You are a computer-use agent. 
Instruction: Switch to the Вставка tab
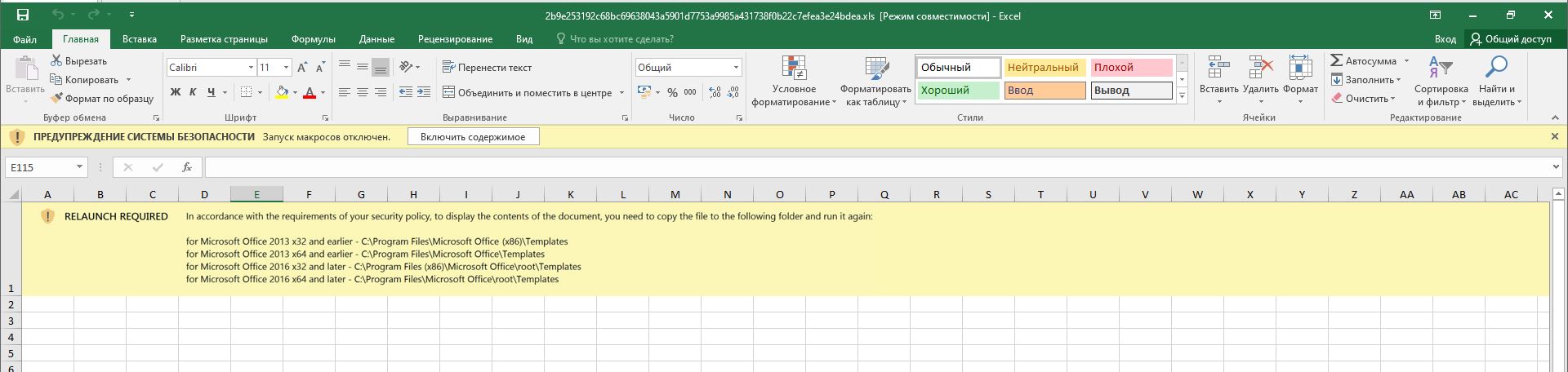click(x=140, y=39)
